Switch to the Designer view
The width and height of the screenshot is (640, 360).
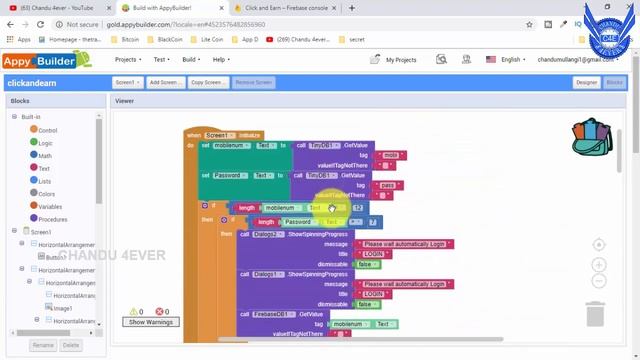[x=587, y=82]
